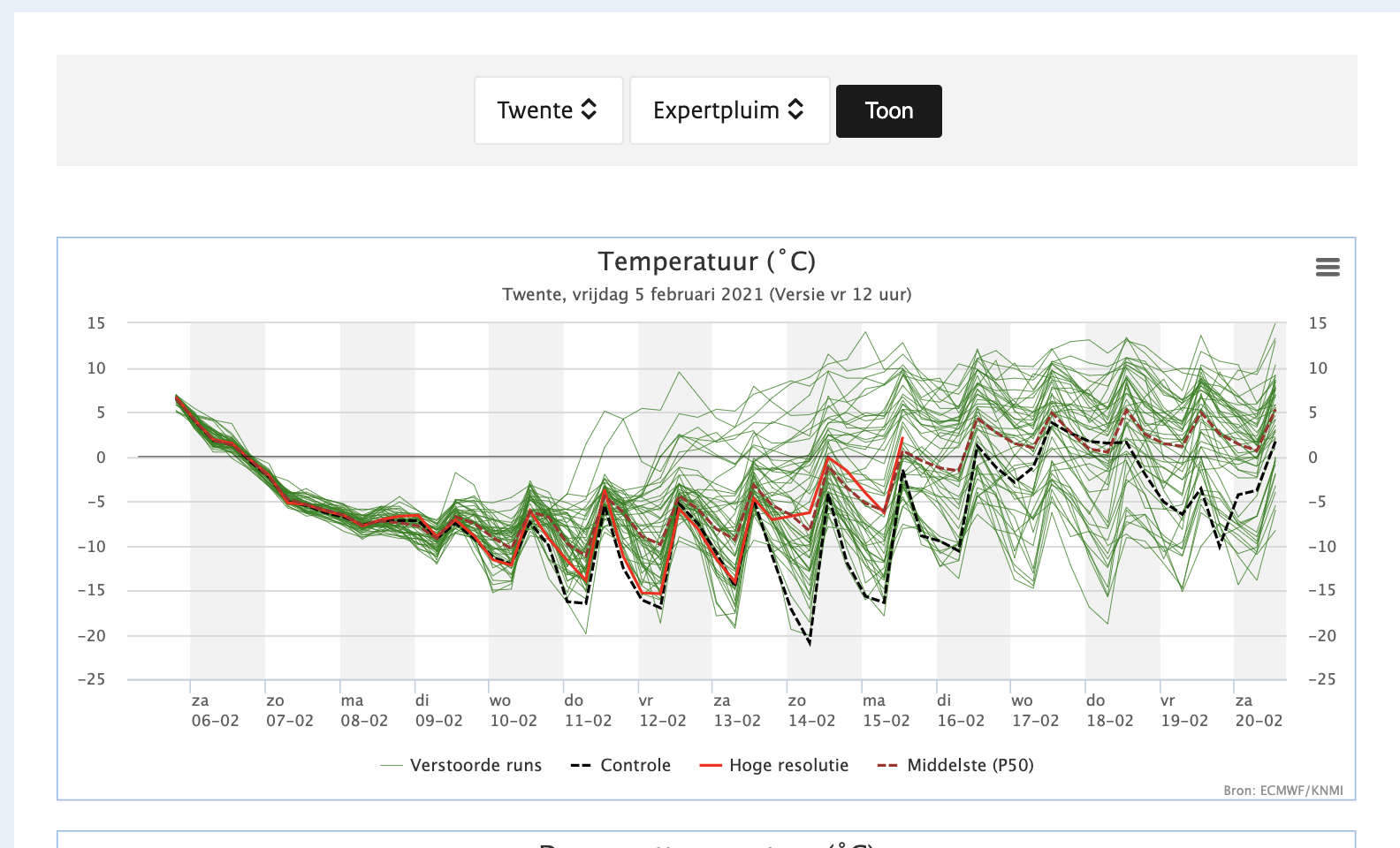Image resolution: width=1400 pixels, height=848 pixels.
Task: Click the Toon button
Action: click(x=889, y=111)
